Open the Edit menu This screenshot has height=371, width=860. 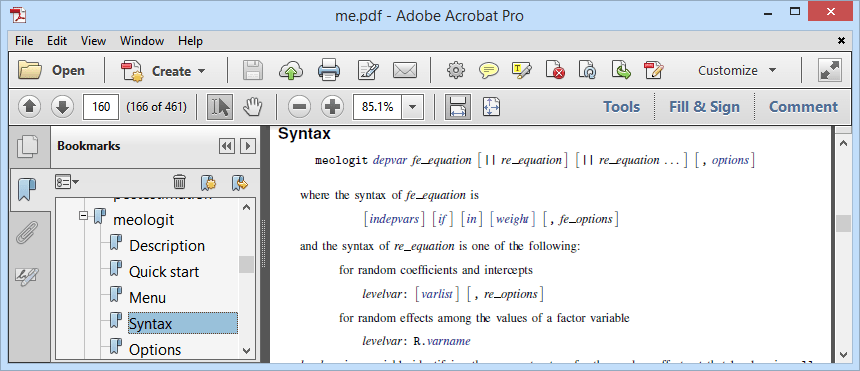56,41
